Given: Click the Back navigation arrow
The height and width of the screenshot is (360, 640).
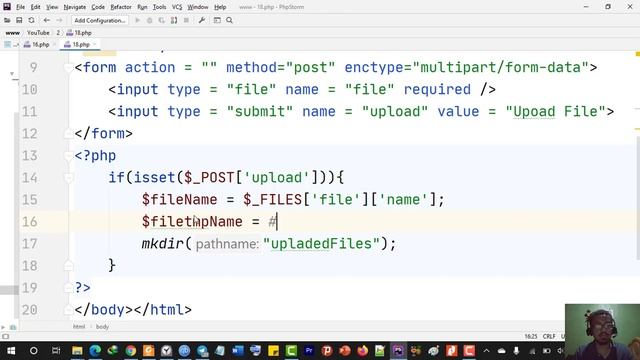Looking at the screenshot, I should pyautogui.click(x=47, y=20).
